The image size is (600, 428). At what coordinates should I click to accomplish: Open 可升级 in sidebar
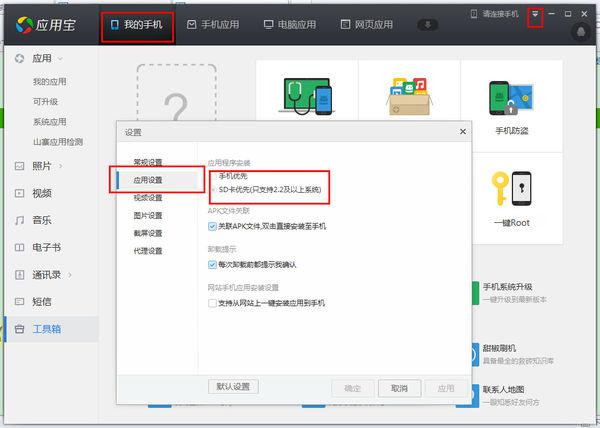pyautogui.click(x=45, y=102)
